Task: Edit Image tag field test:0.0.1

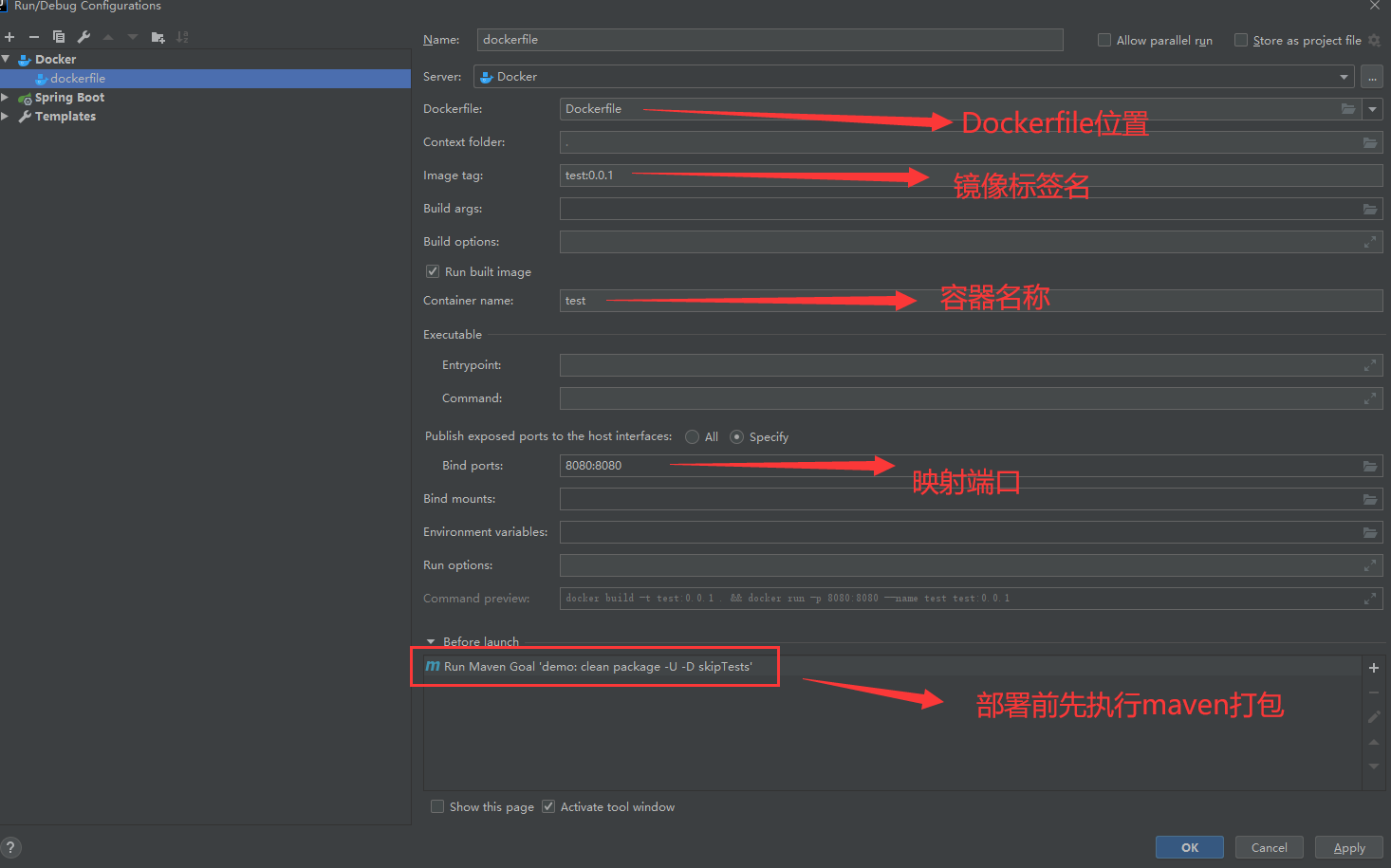Action: tap(971, 175)
